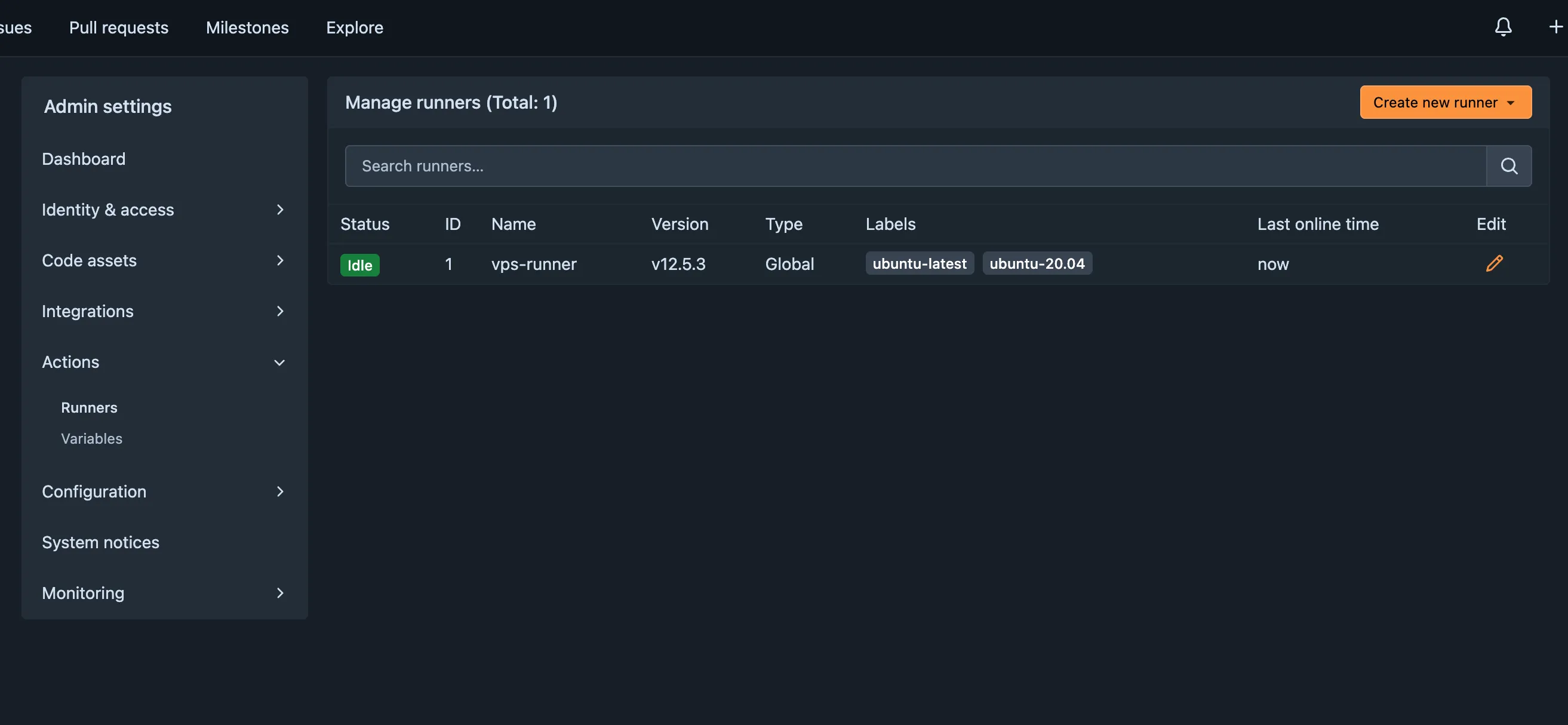Select Runners under Actions

89,407
